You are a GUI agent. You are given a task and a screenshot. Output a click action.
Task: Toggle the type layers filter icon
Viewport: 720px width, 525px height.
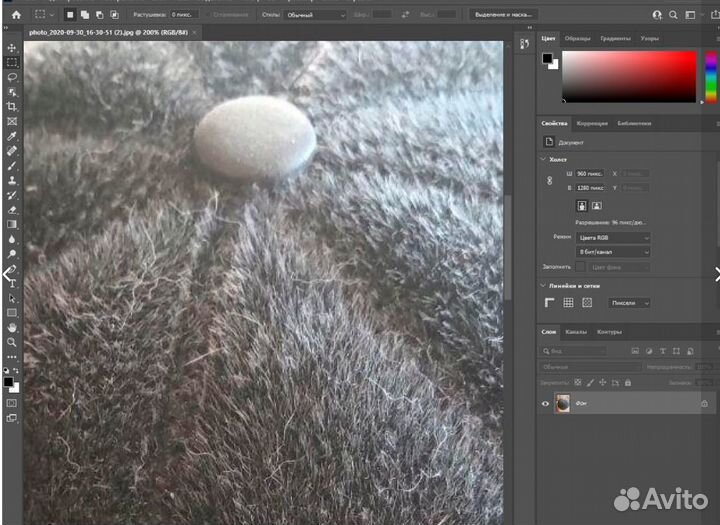click(x=663, y=351)
